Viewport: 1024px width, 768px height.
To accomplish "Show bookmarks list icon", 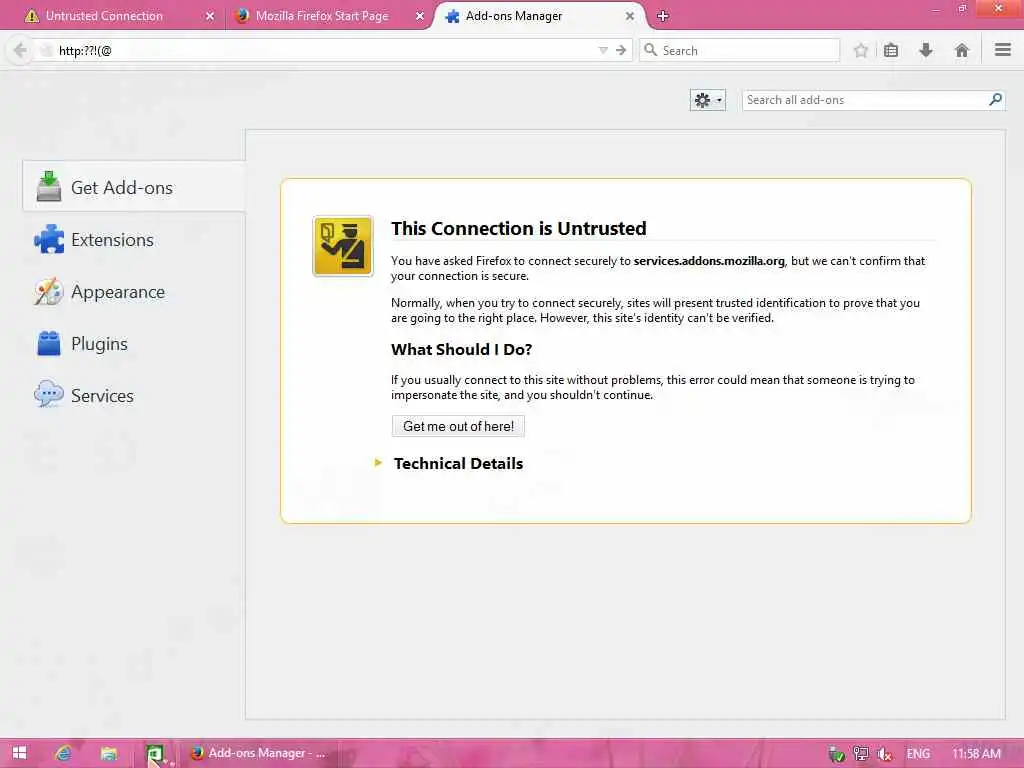I will [891, 50].
